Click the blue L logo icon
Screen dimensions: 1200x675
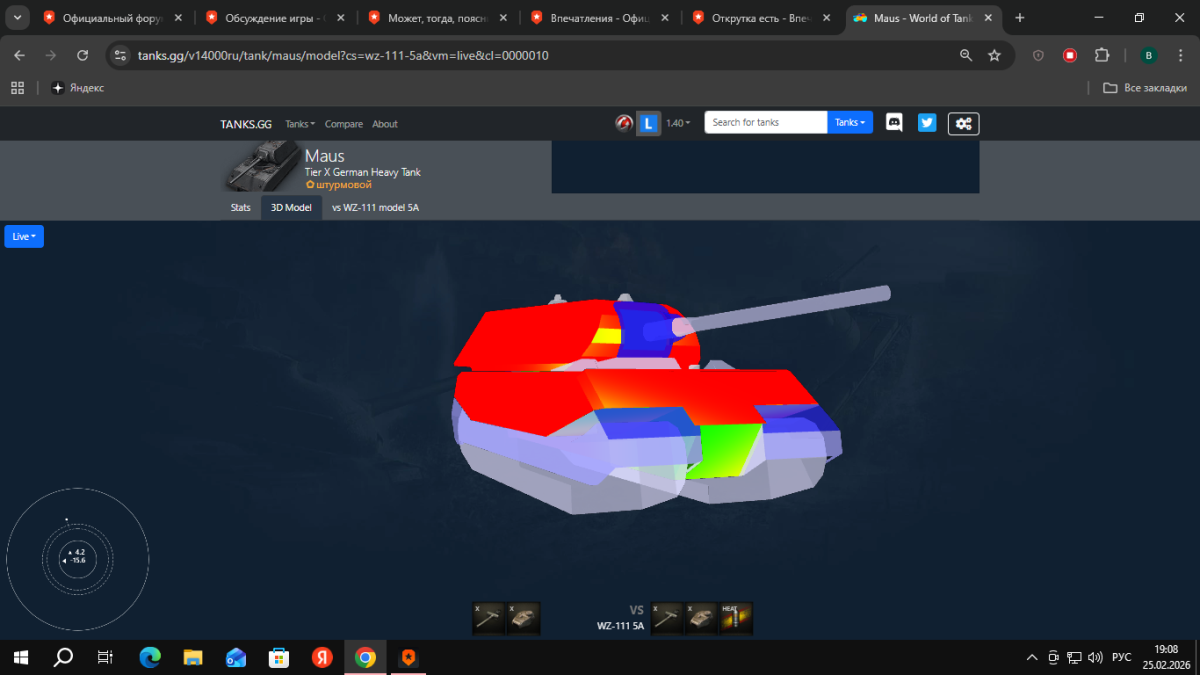point(649,123)
